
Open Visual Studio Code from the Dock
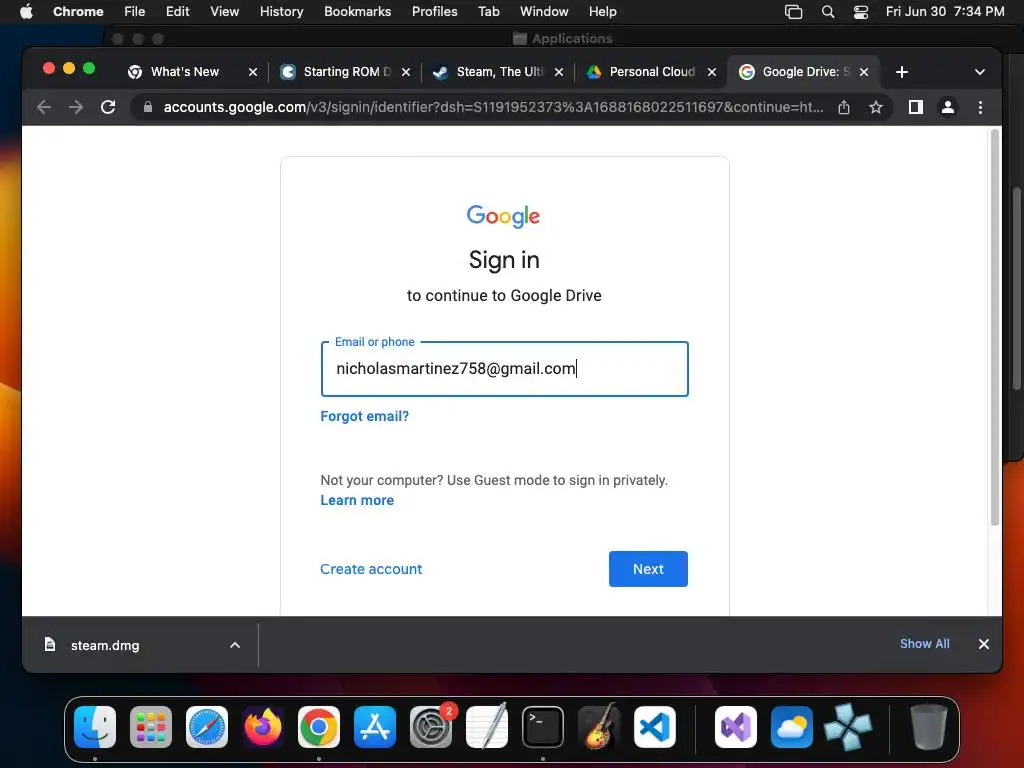tap(655, 727)
